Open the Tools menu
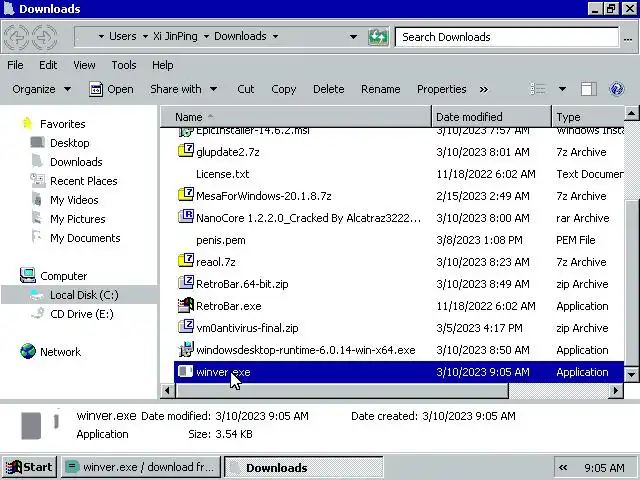640x480 pixels. [x=124, y=65]
